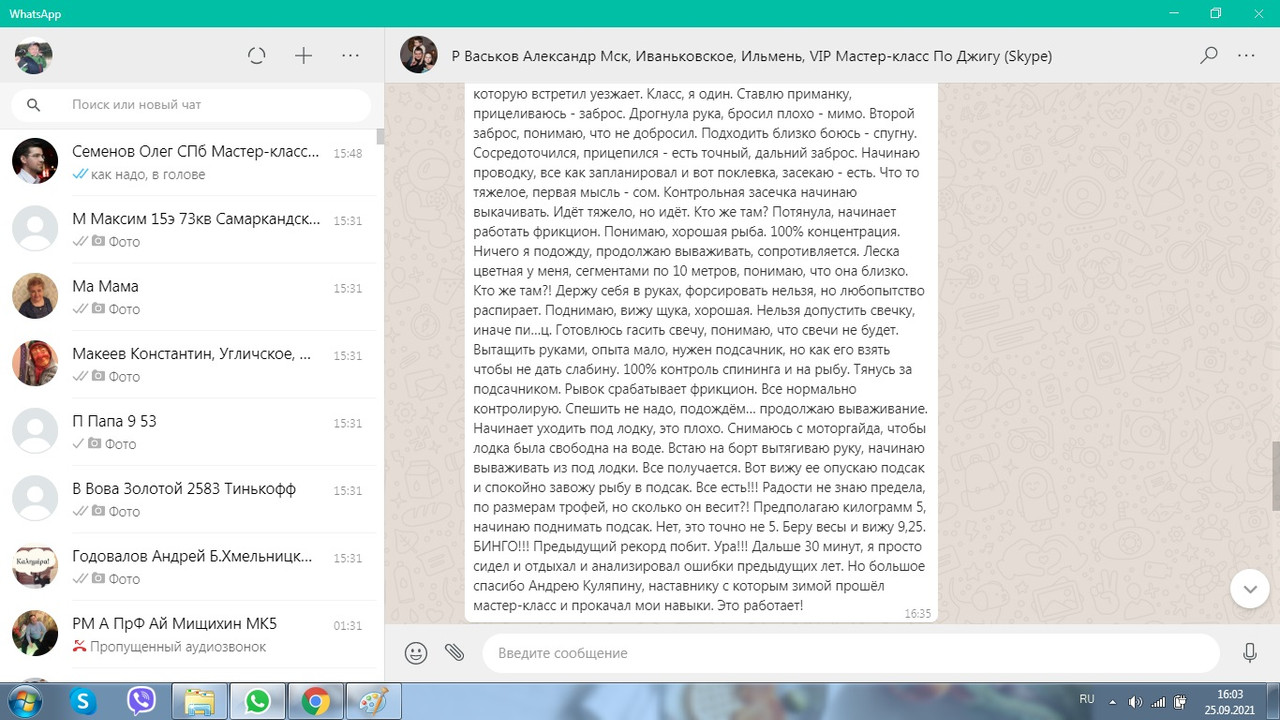Launch Skype from the taskbar

[x=83, y=702]
